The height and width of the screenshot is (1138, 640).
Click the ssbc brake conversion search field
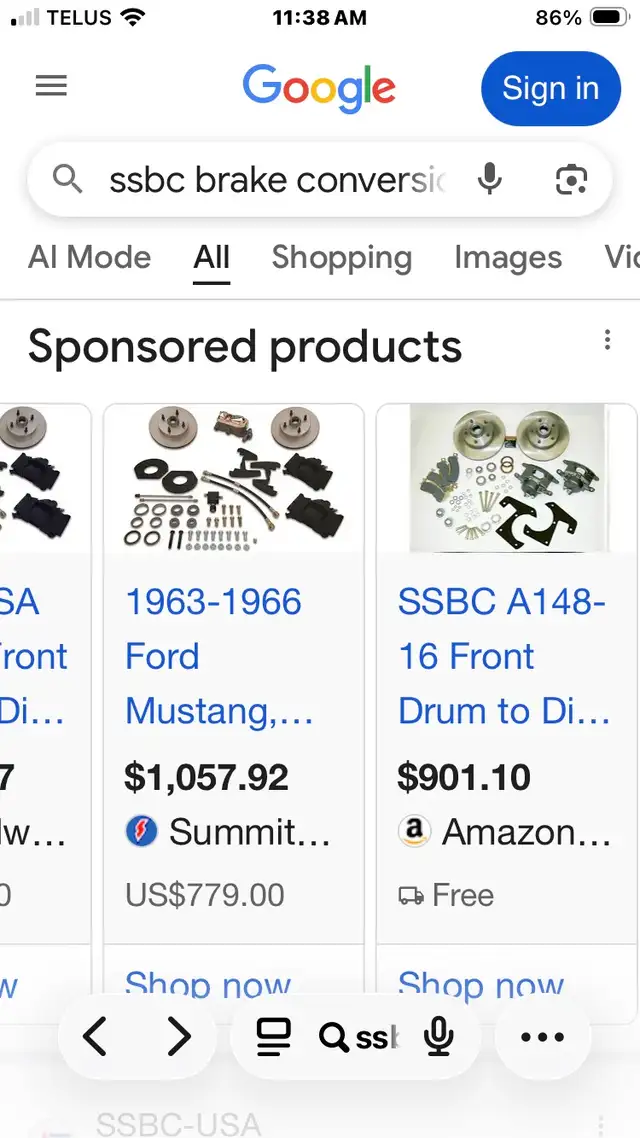275,180
